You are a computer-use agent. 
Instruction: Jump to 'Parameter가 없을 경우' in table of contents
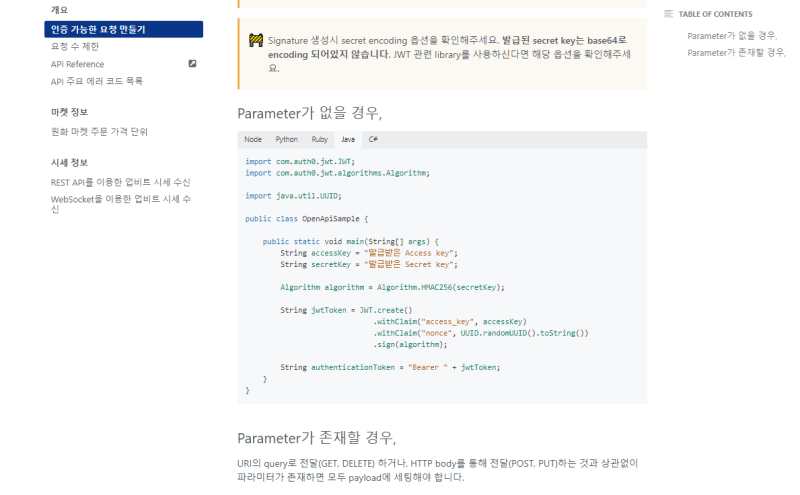tap(732, 36)
